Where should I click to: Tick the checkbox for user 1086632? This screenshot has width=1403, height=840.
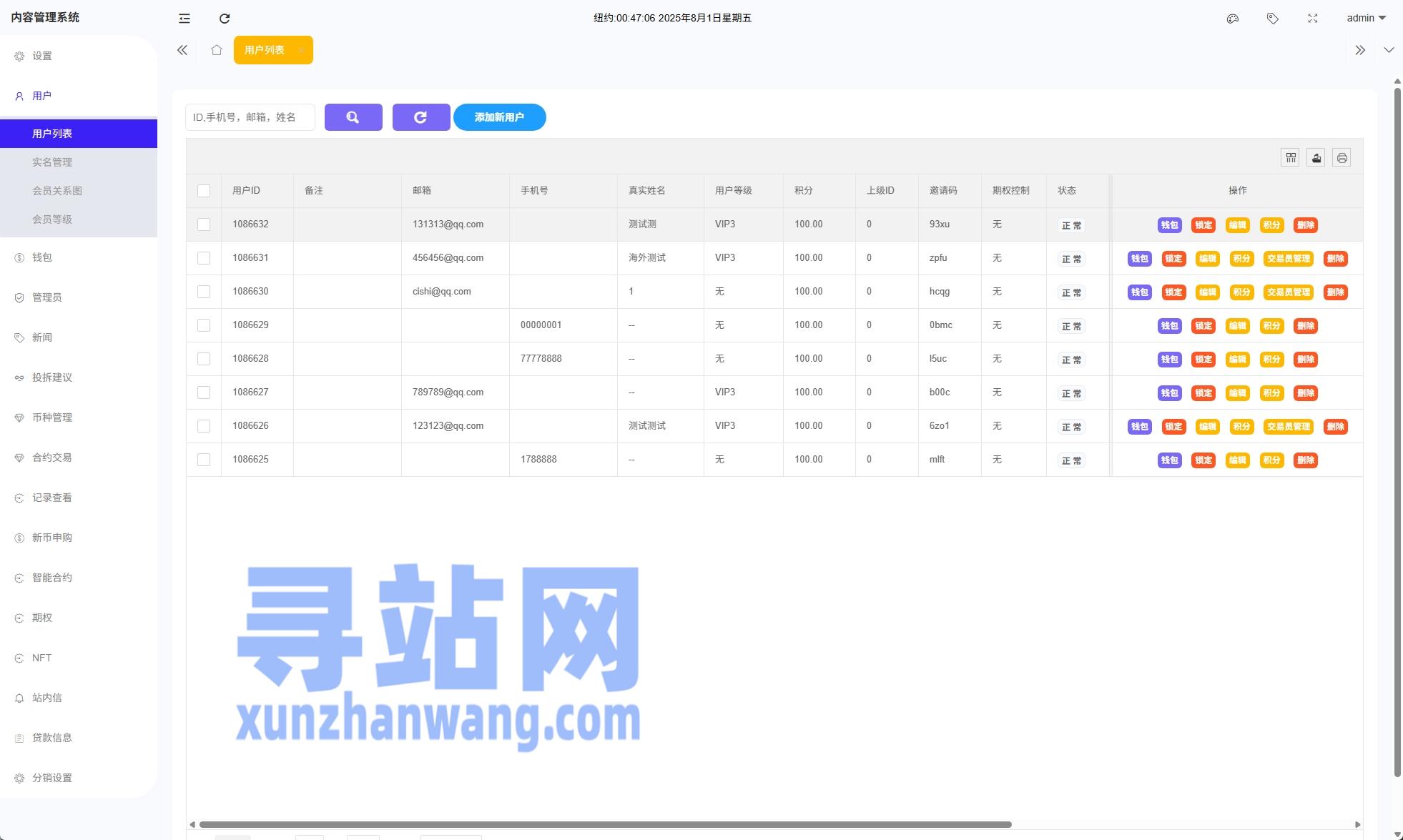pyautogui.click(x=204, y=224)
